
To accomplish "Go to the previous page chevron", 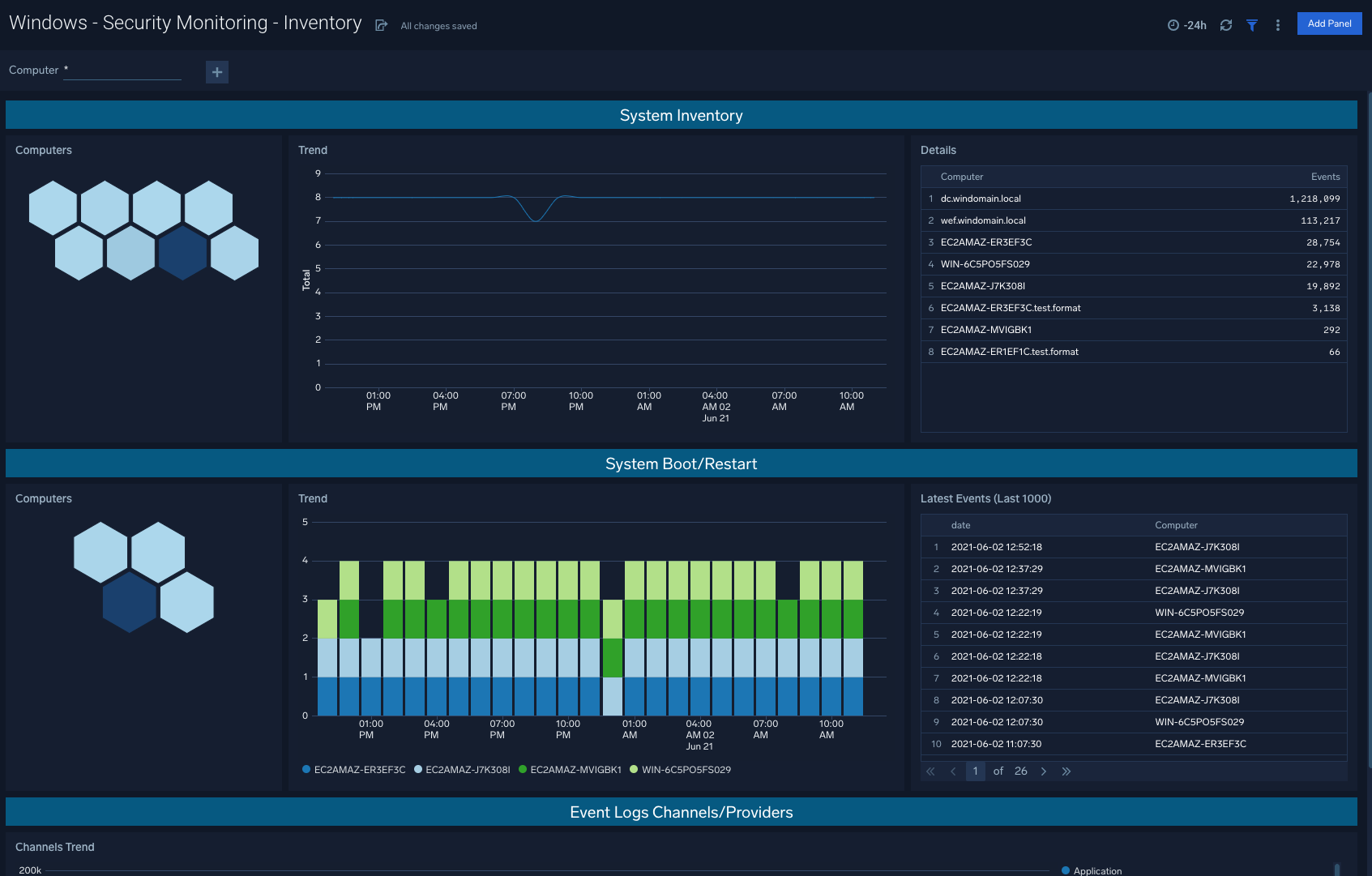I will click(x=953, y=771).
